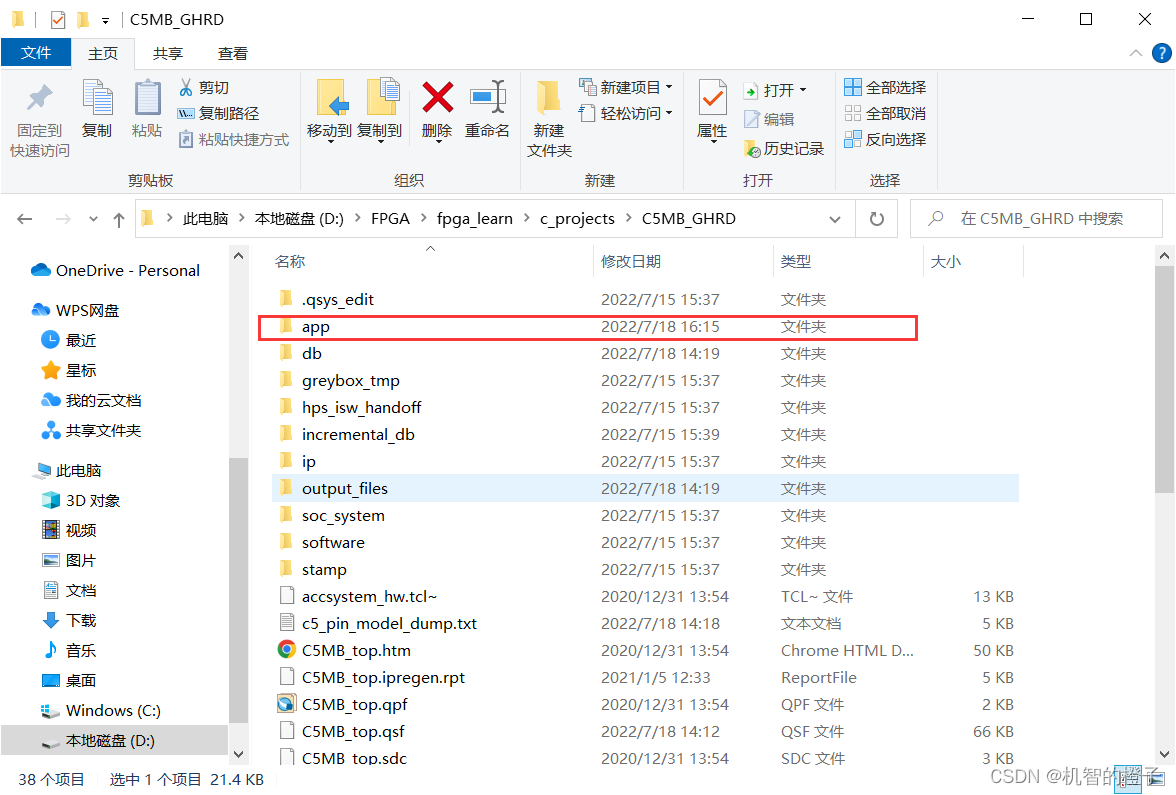Select WPS网盘 in navigation pane
The image size is (1176, 795).
(x=75, y=310)
